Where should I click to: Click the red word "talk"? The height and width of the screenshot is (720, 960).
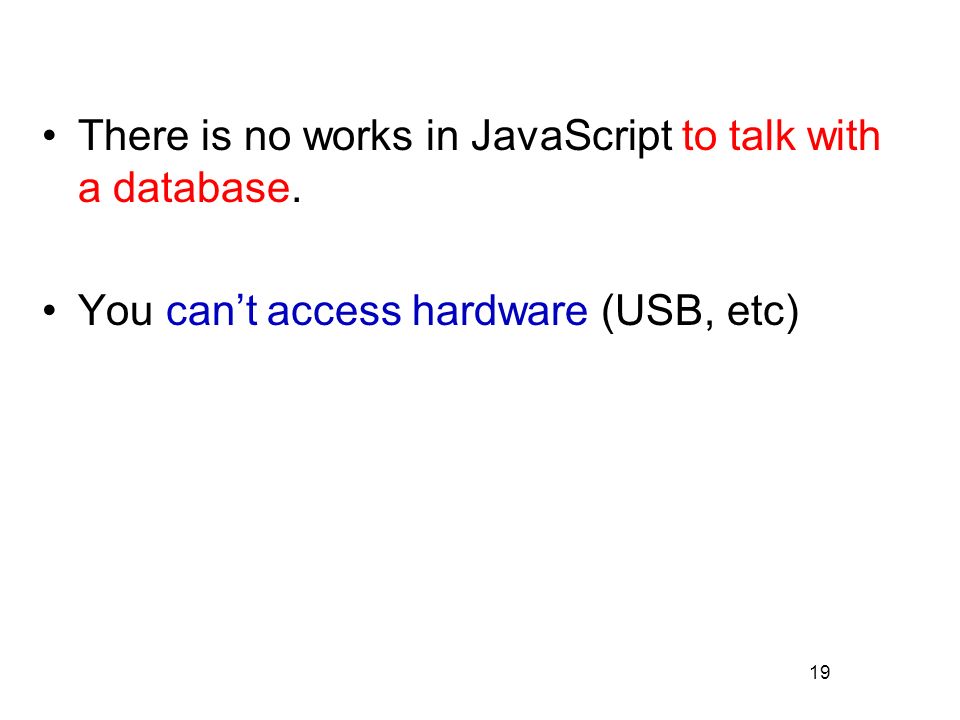[x=762, y=135]
